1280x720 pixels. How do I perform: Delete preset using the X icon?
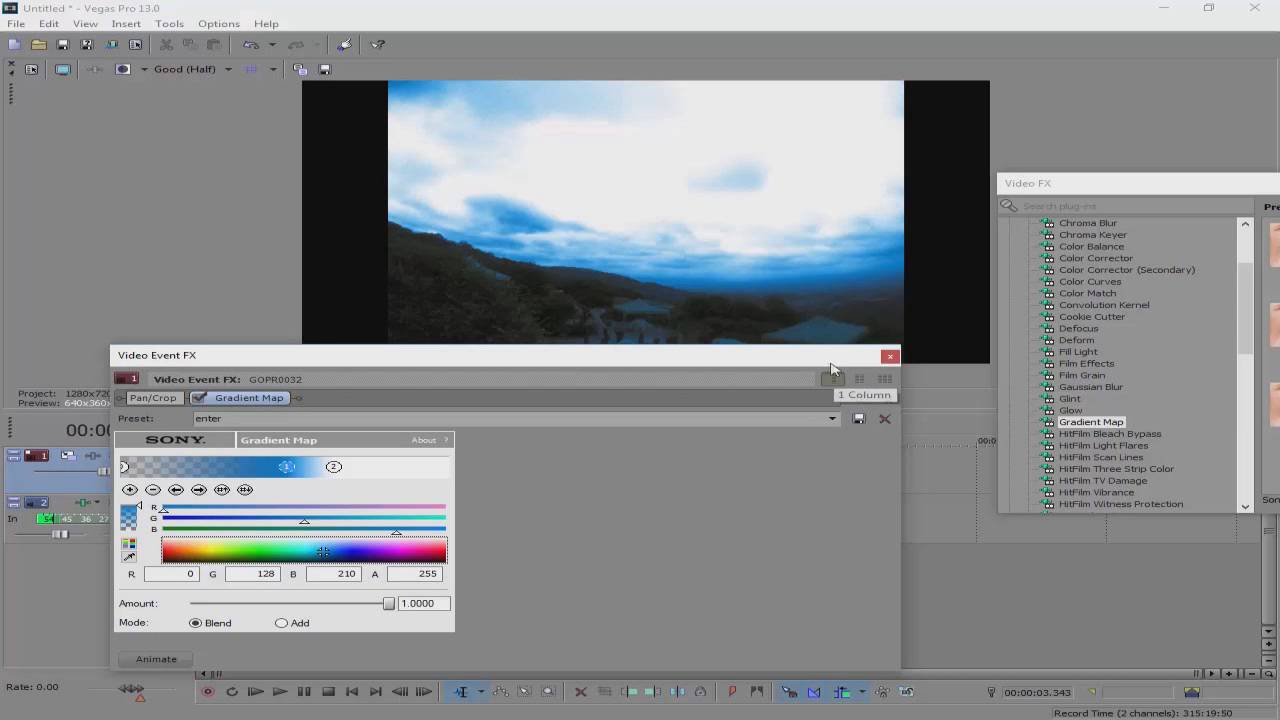pos(885,418)
